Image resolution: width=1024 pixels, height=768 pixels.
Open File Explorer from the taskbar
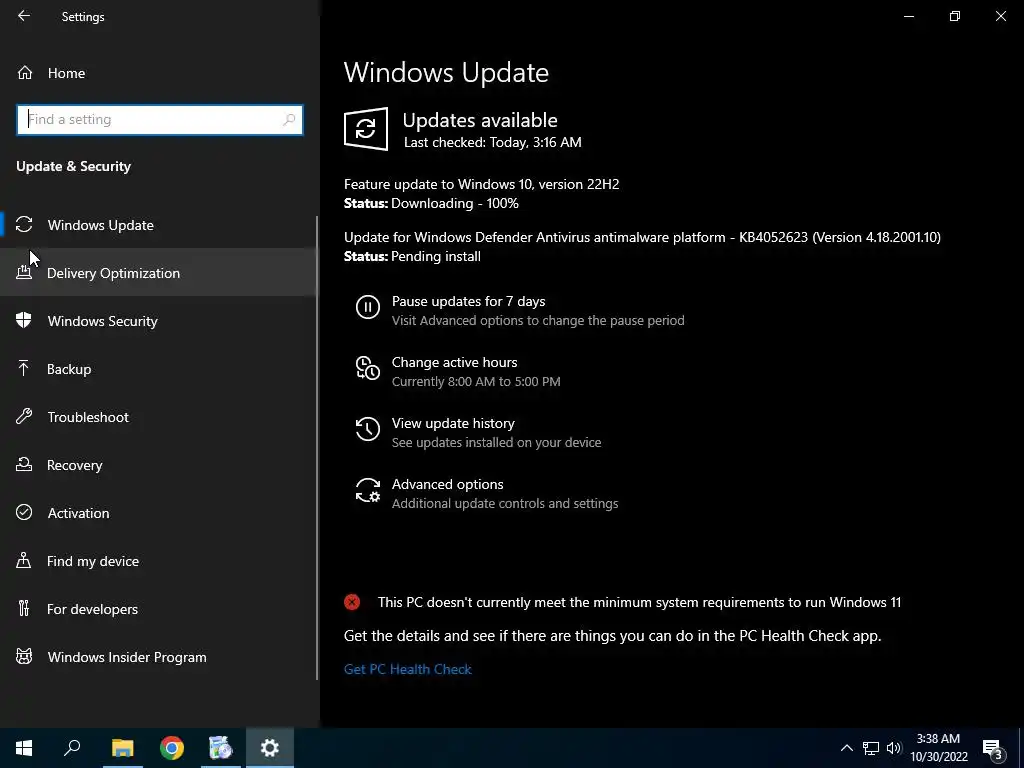pyautogui.click(x=122, y=748)
